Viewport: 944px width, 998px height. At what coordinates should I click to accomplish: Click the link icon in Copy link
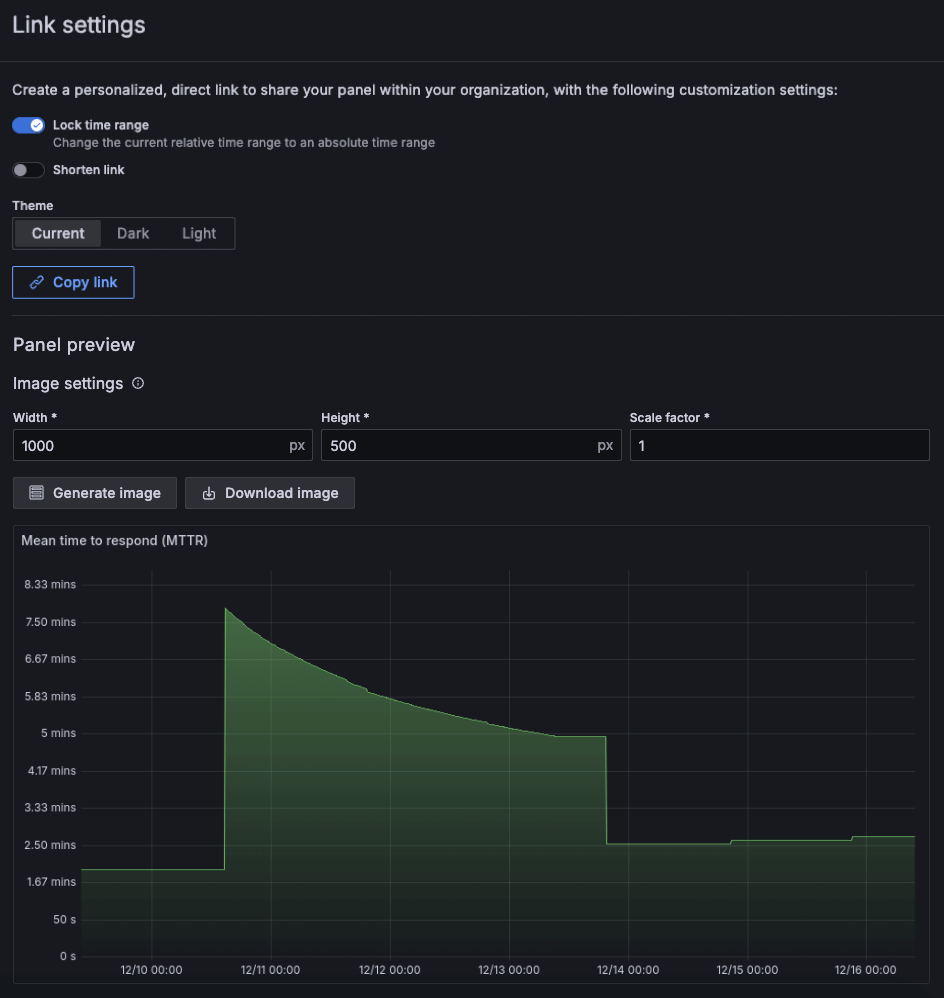36,283
